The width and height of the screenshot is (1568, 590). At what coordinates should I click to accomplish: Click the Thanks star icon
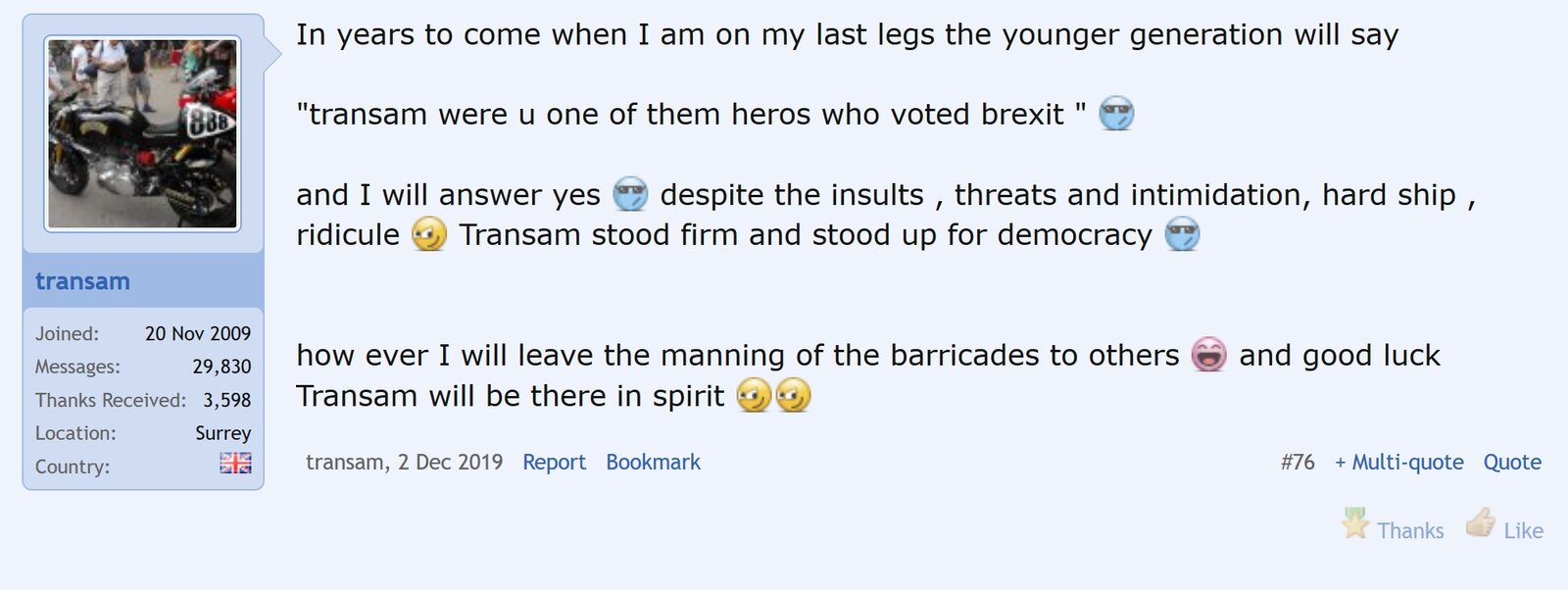point(1355,524)
